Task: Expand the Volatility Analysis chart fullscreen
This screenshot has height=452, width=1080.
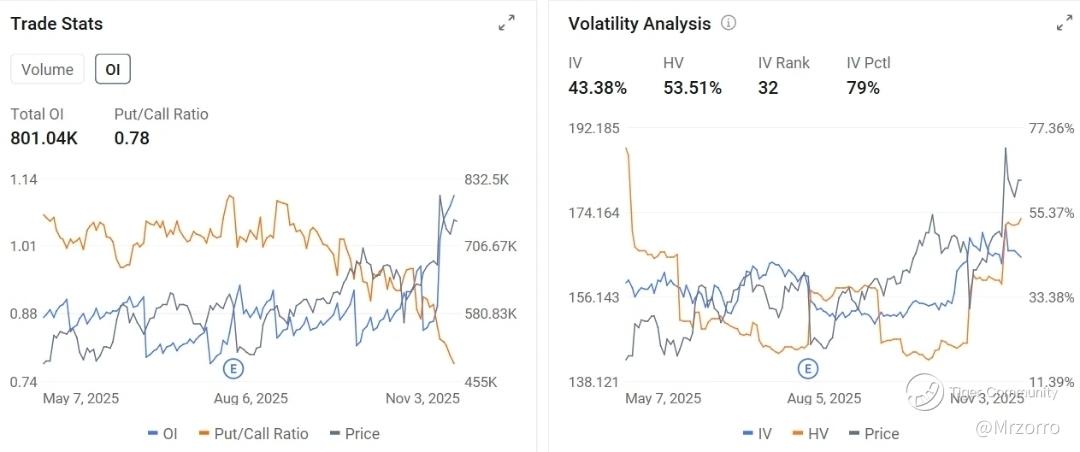Action: point(1064,23)
